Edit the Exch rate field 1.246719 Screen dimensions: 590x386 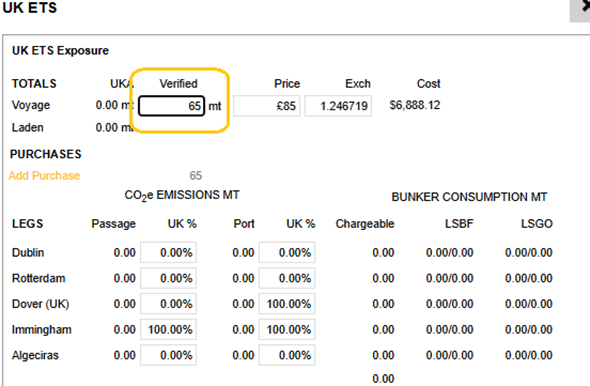[x=338, y=106]
